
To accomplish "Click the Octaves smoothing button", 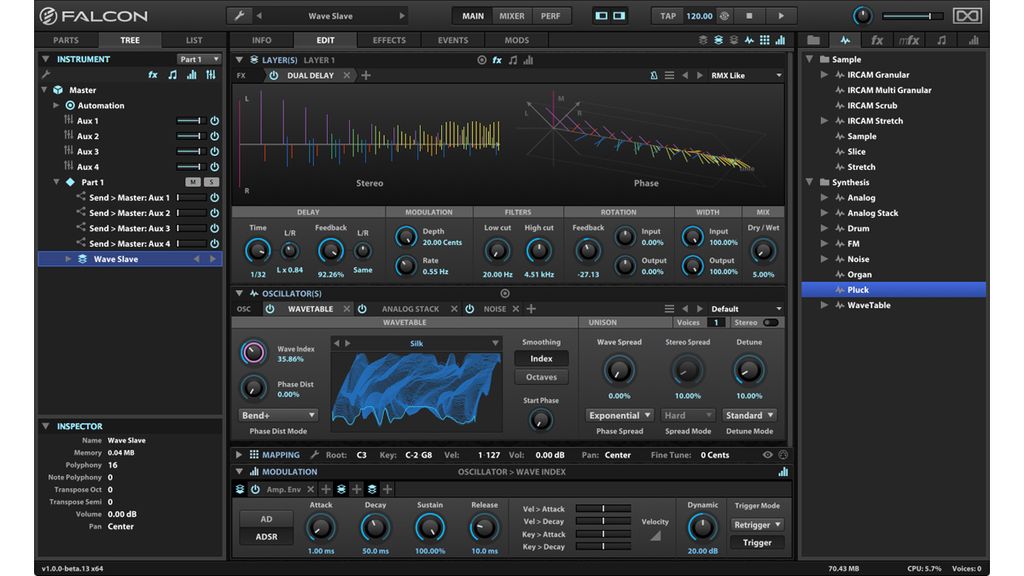I will point(541,377).
